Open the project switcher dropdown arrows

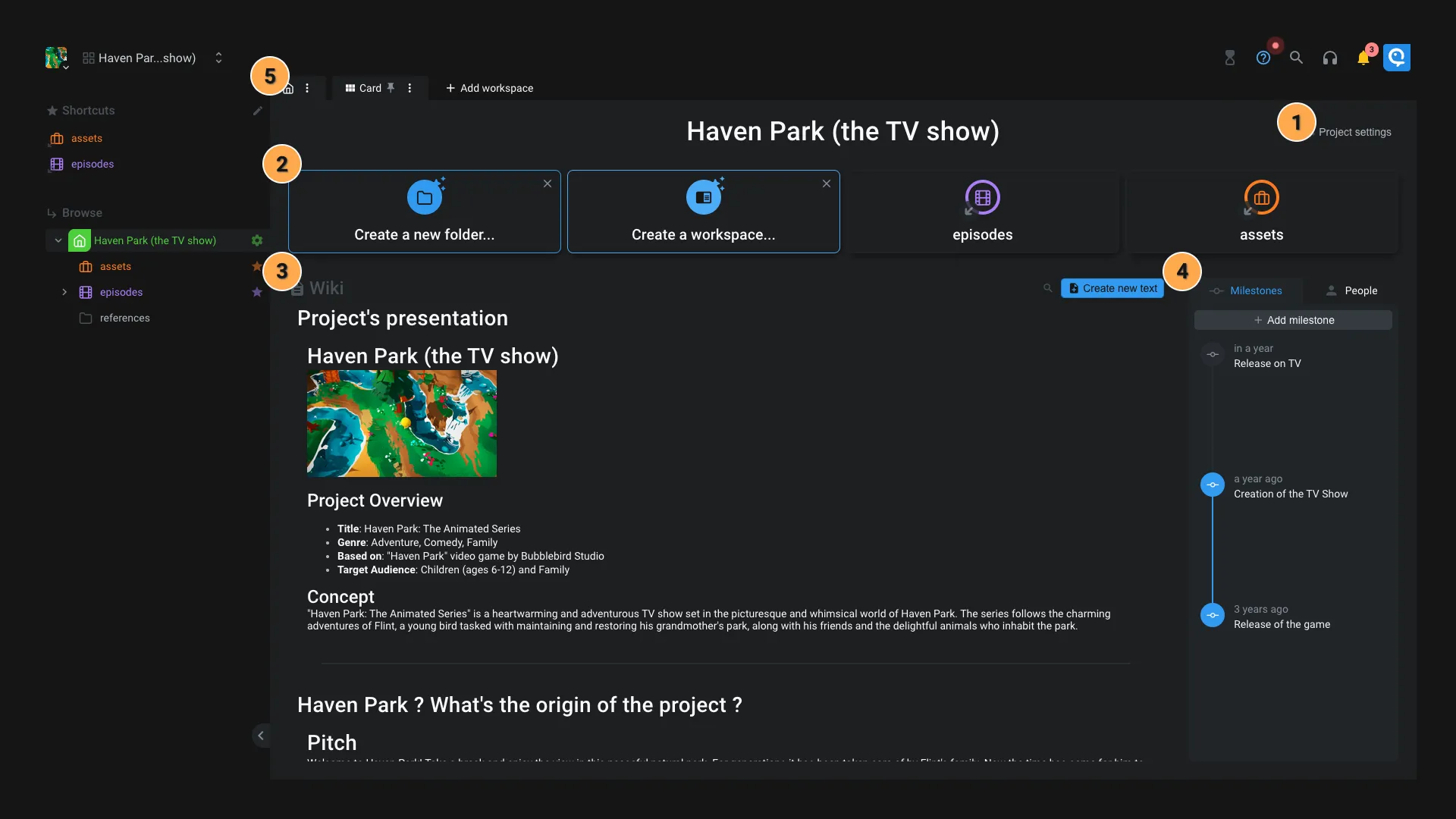coord(218,57)
